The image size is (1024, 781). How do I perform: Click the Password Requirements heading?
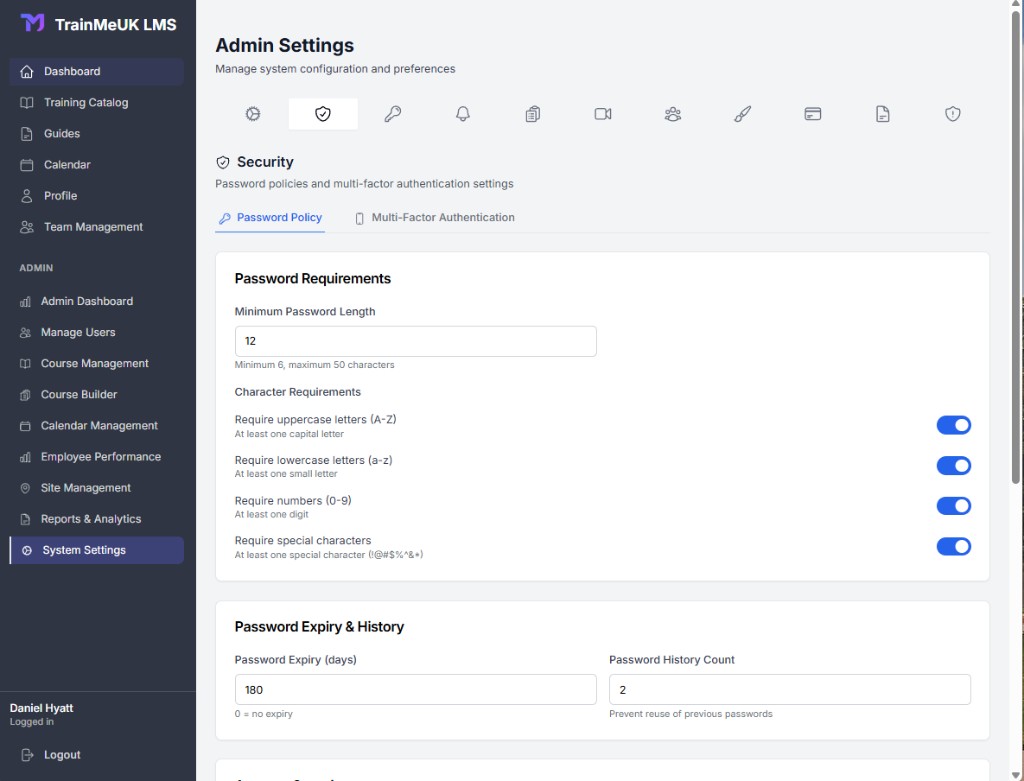point(312,279)
